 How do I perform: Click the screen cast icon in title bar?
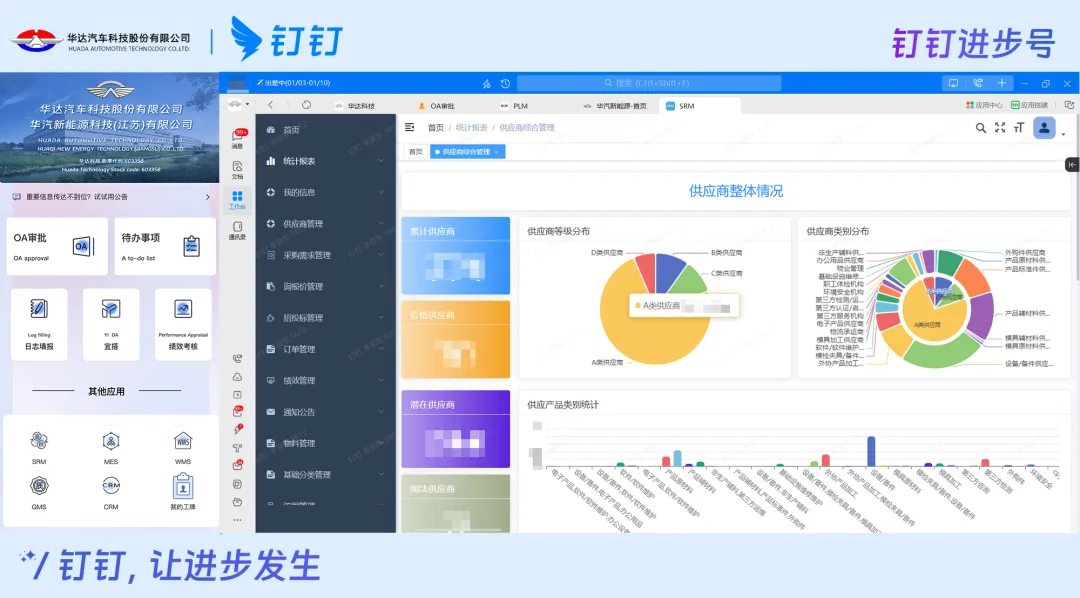pyautogui.click(x=953, y=83)
